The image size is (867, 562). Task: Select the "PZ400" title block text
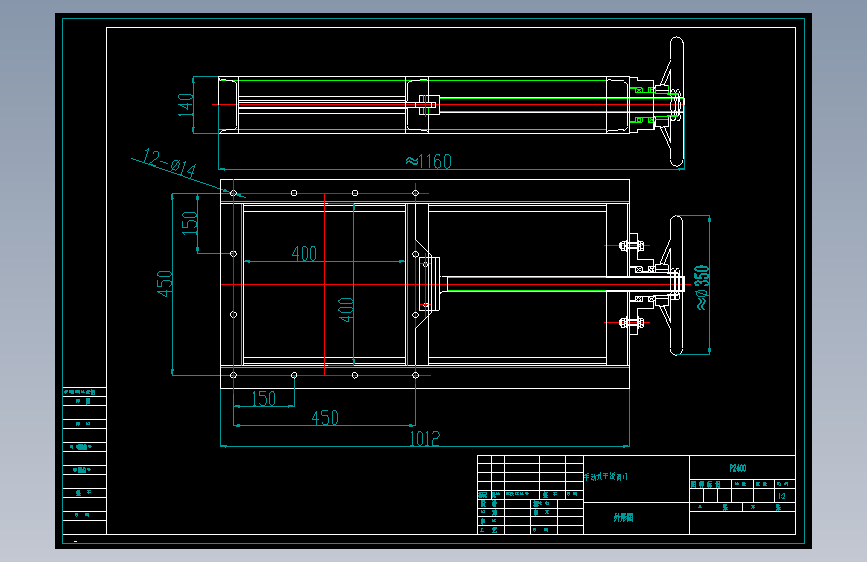pyautogui.click(x=738, y=468)
